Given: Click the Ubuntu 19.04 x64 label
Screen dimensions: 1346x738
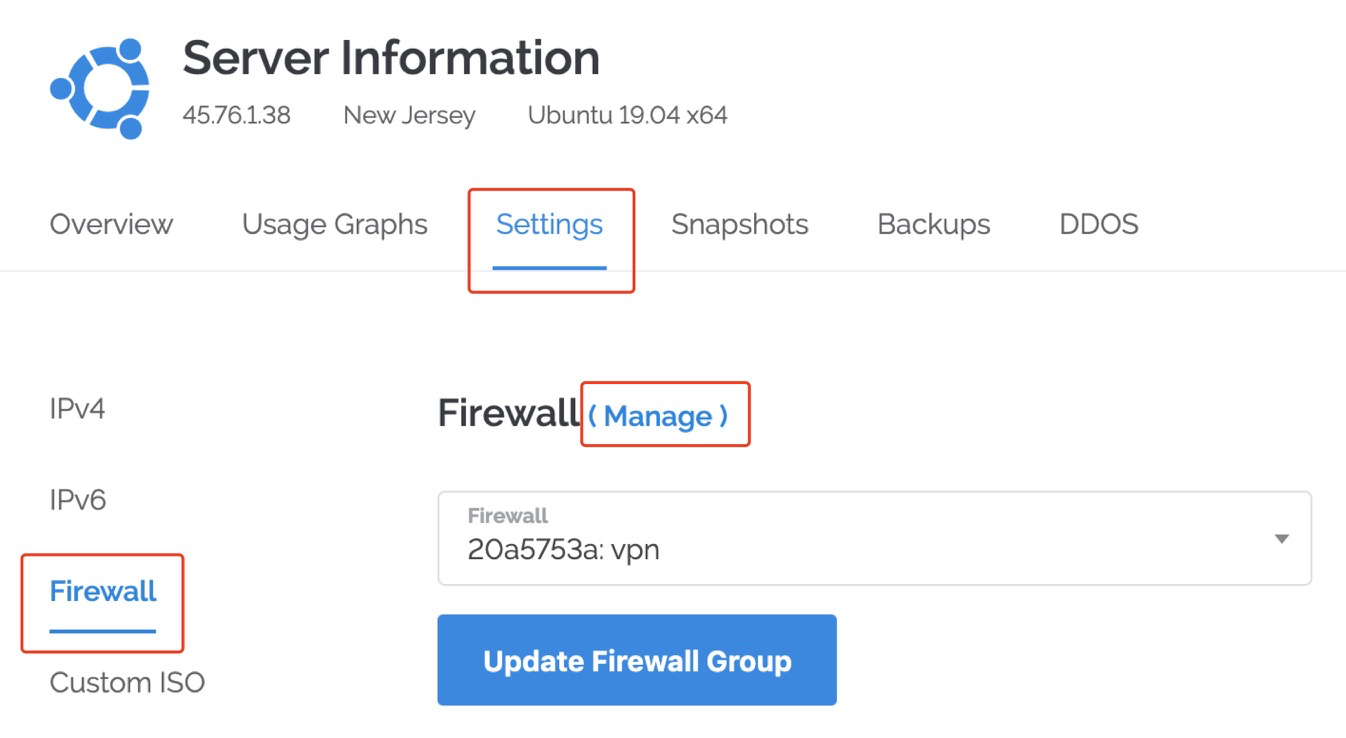Looking at the screenshot, I should point(627,115).
